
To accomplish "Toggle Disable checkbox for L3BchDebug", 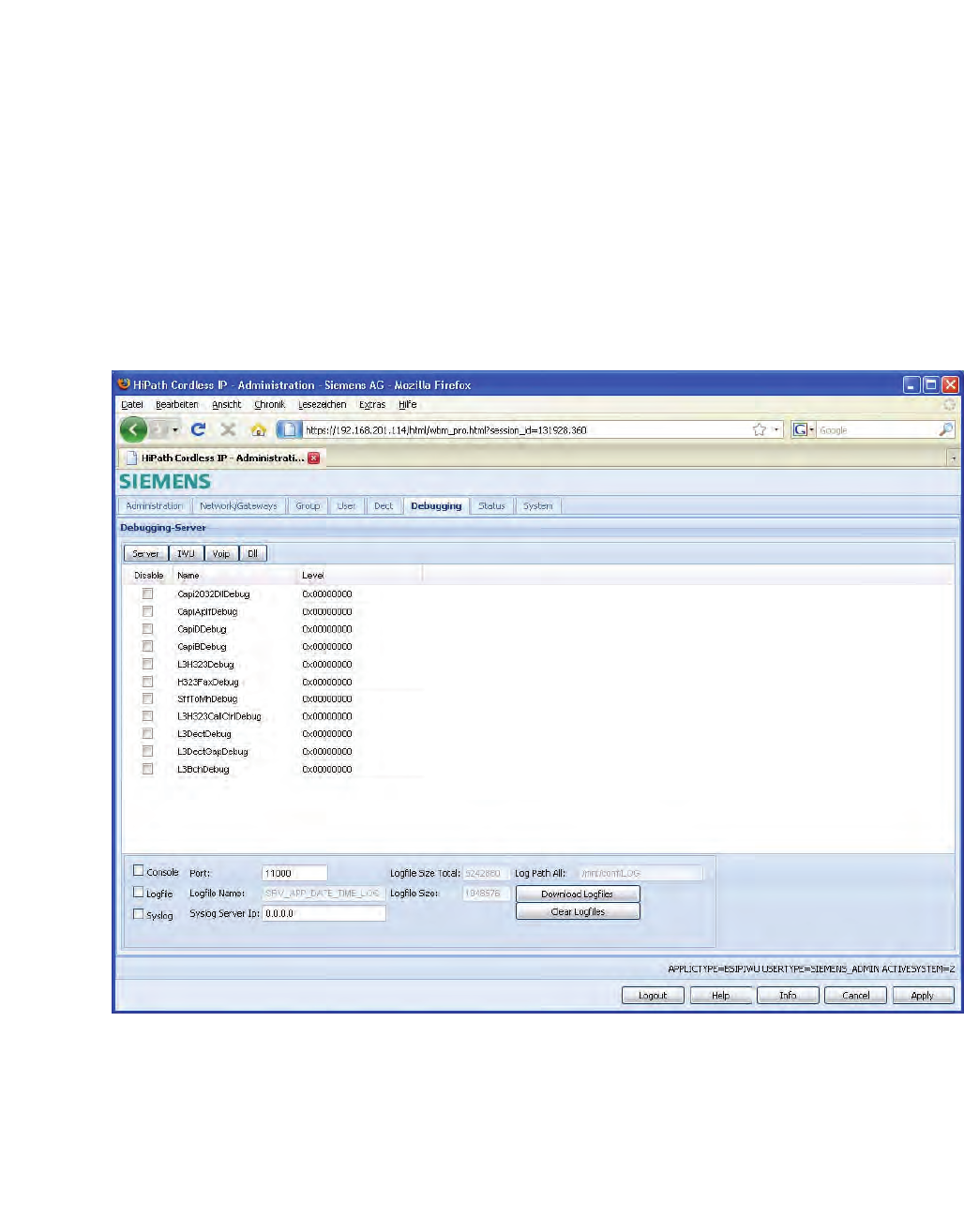I will tap(147, 769).
